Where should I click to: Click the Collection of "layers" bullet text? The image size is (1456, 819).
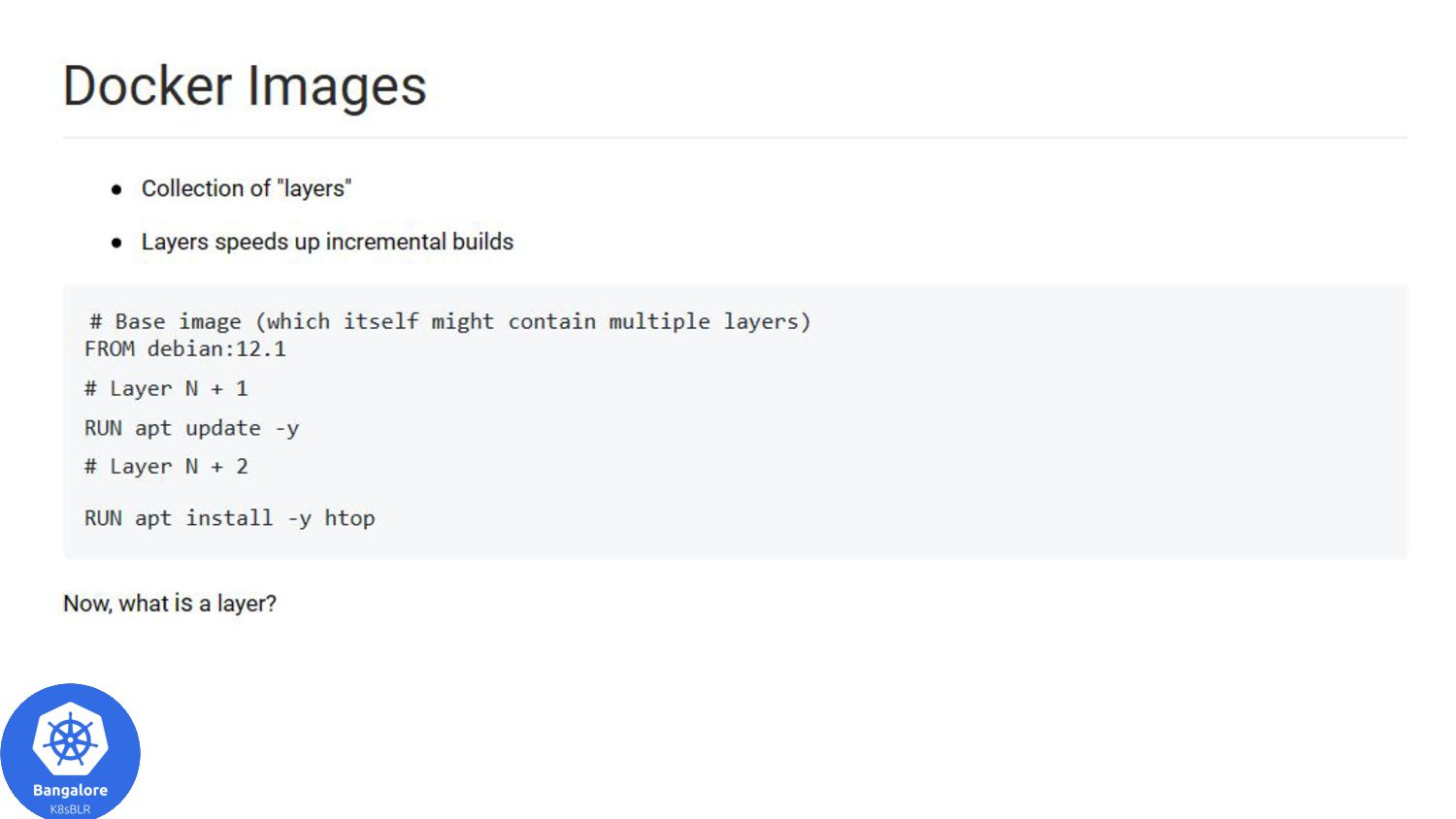tap(247, 188)
